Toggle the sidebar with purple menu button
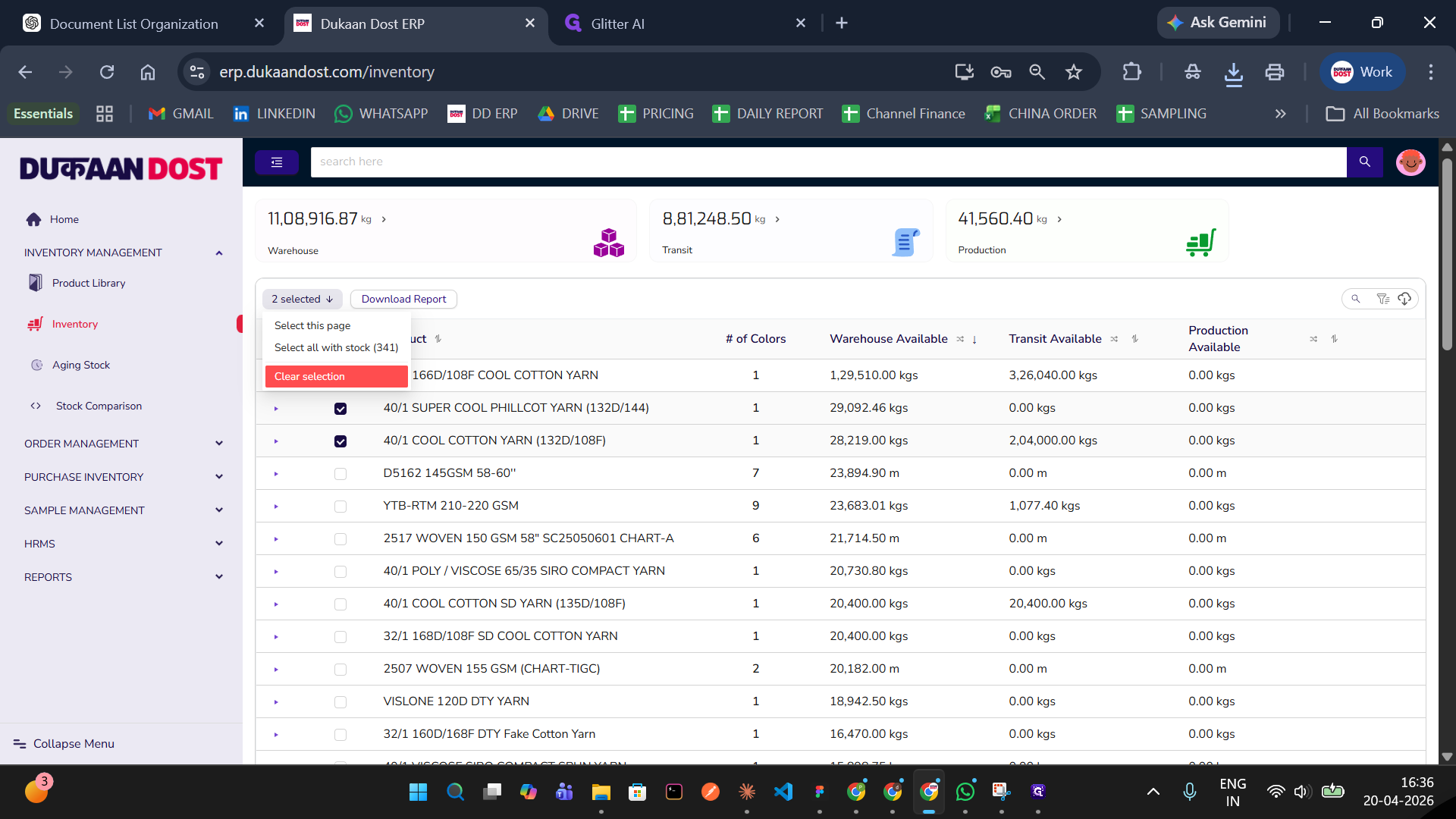This screenshot has width=1456, height=819. pyautogui.click(x=276, y=162)
